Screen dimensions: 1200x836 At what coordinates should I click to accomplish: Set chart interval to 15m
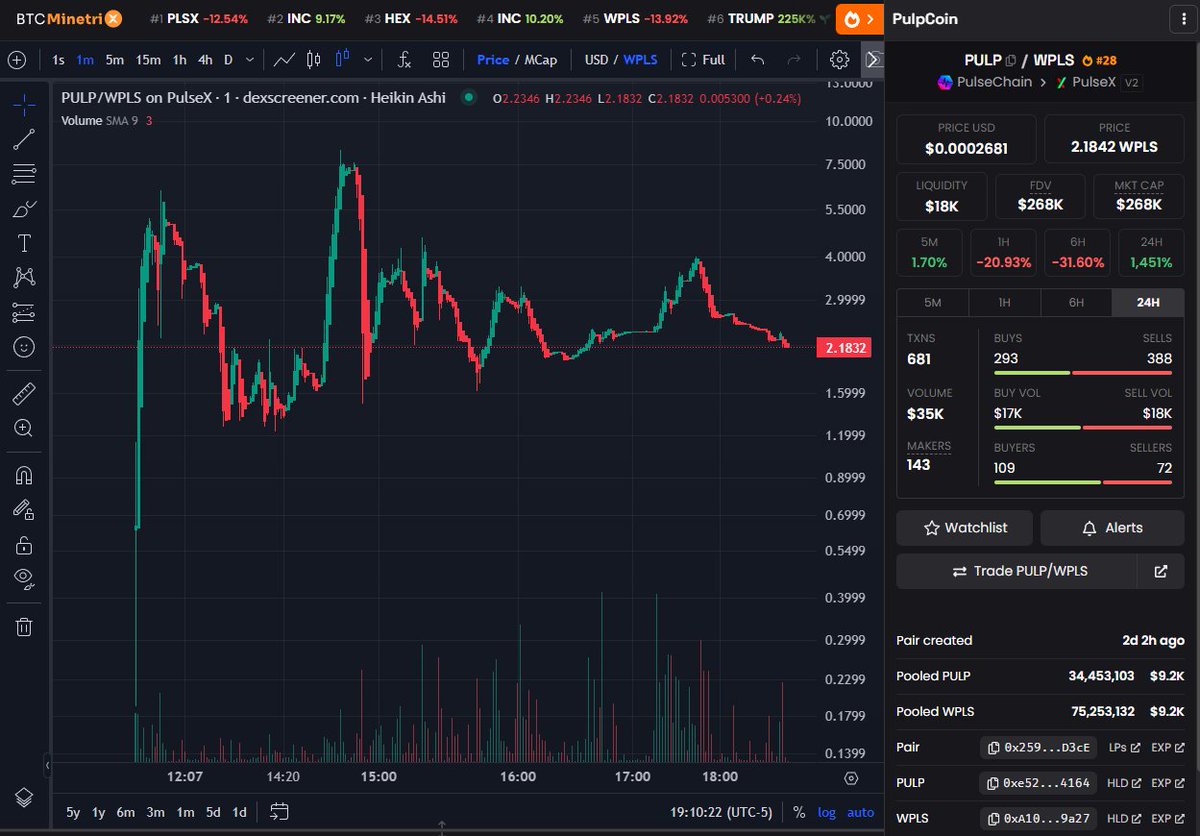tap(148, 60)
